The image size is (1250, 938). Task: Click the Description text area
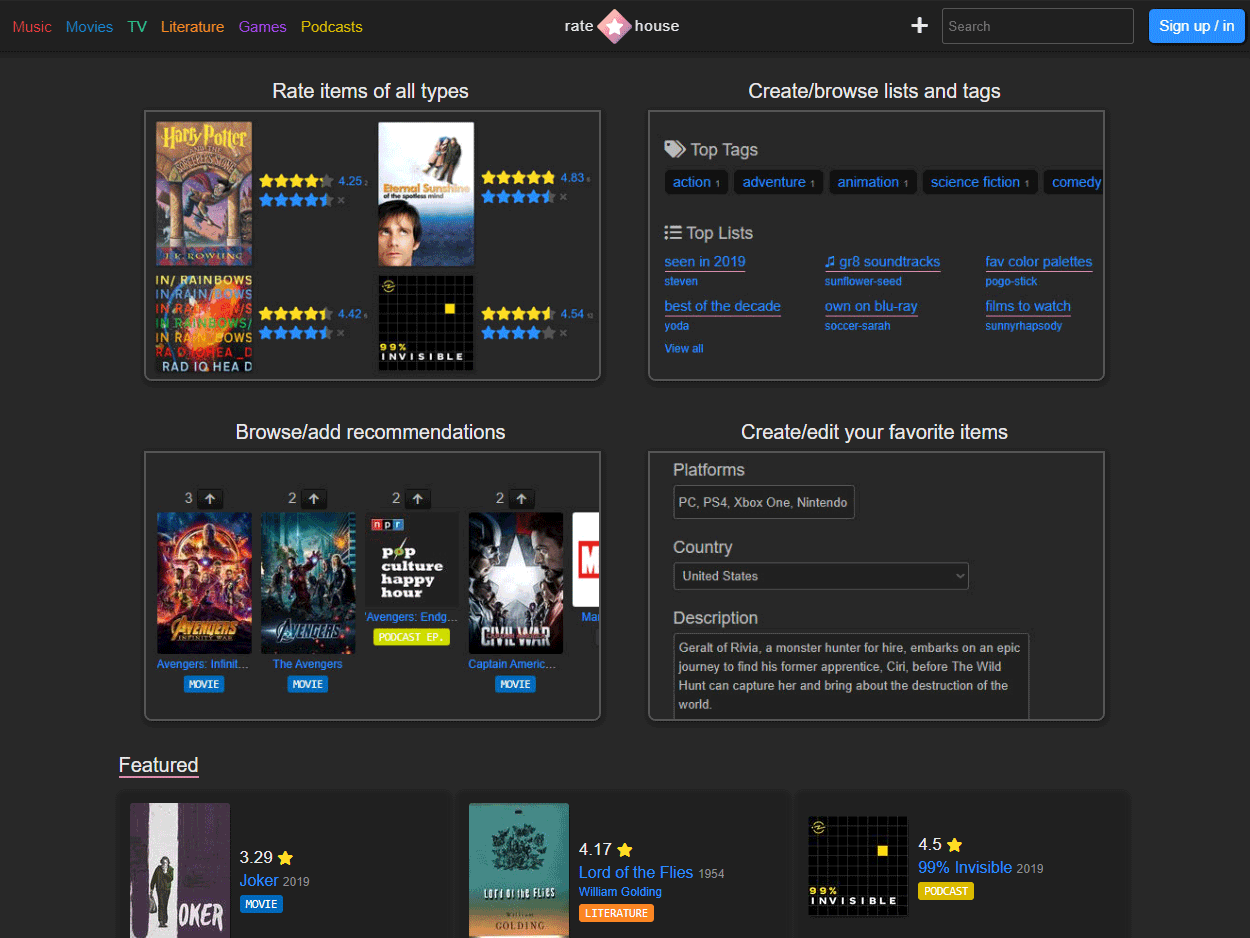click(x=851, y=675)
